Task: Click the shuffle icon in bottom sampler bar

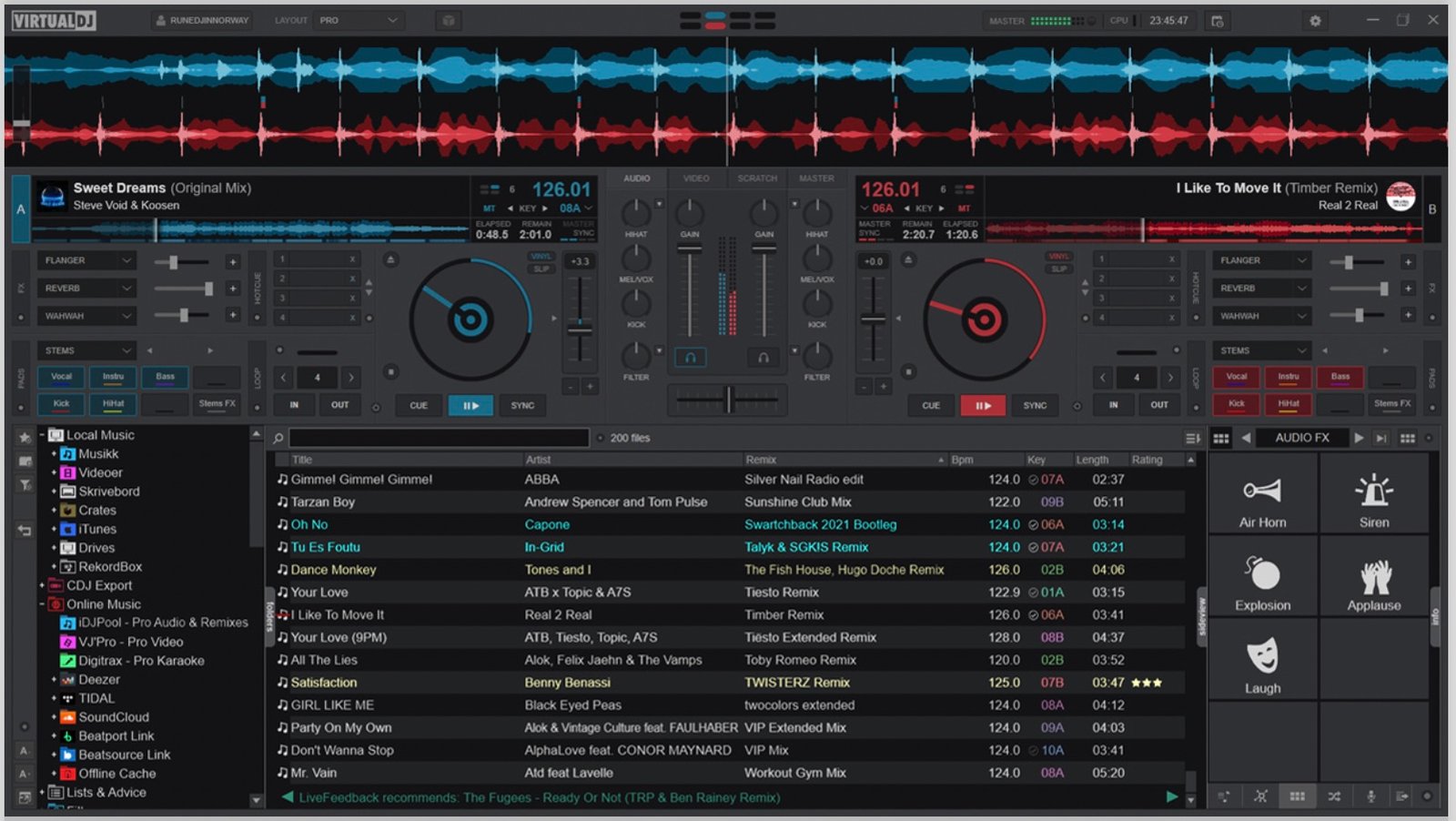Action: [x=1334, y=796]
